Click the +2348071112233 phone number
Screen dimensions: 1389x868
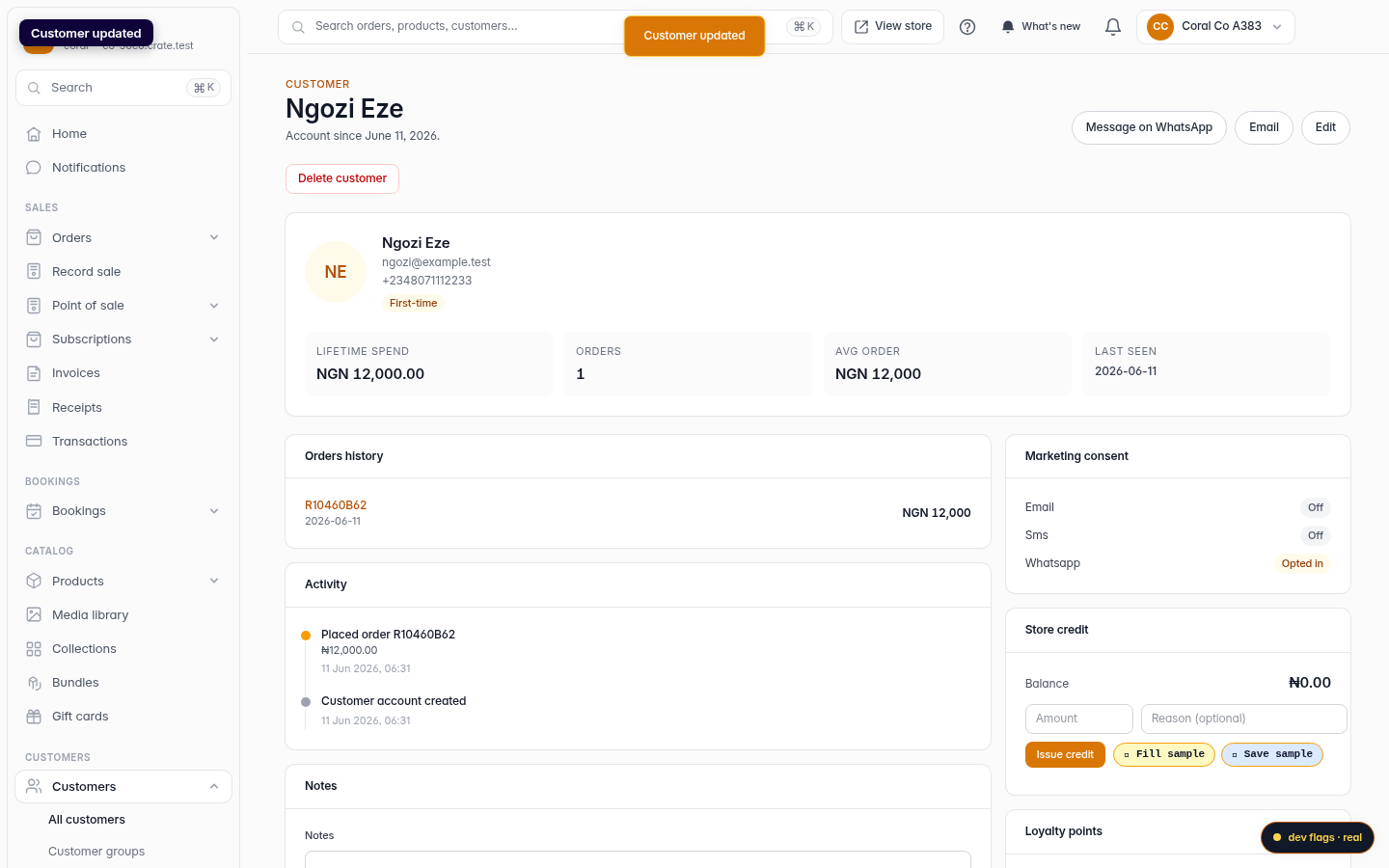[426, 281]
